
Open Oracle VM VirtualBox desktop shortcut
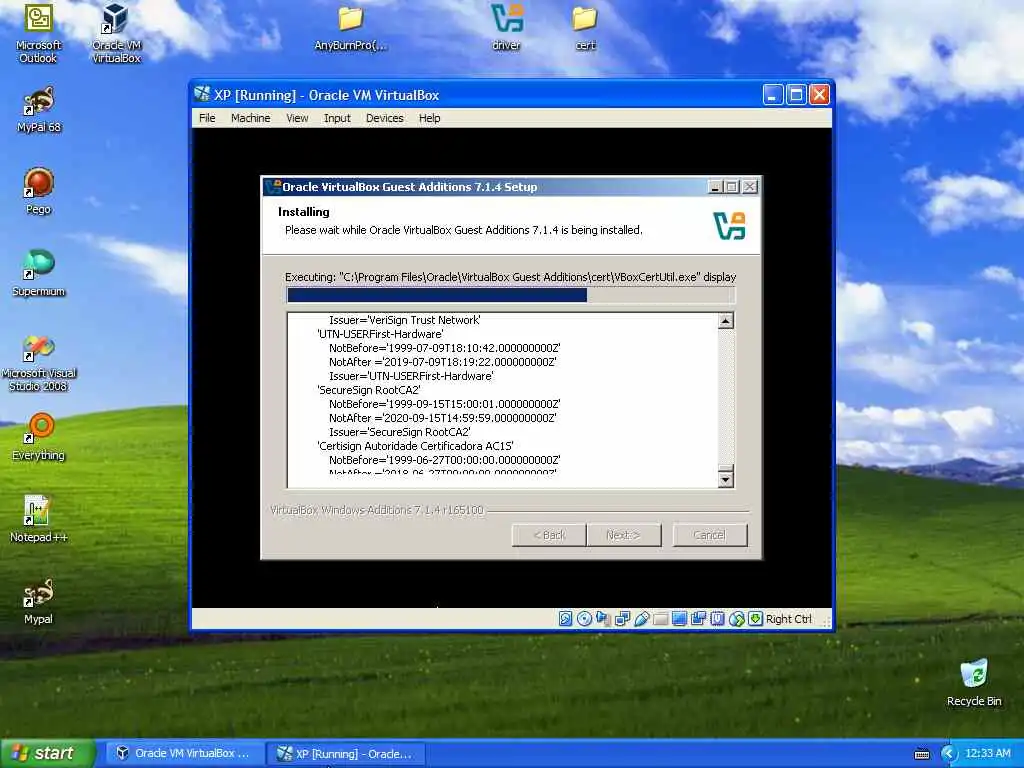pos(116,33)
